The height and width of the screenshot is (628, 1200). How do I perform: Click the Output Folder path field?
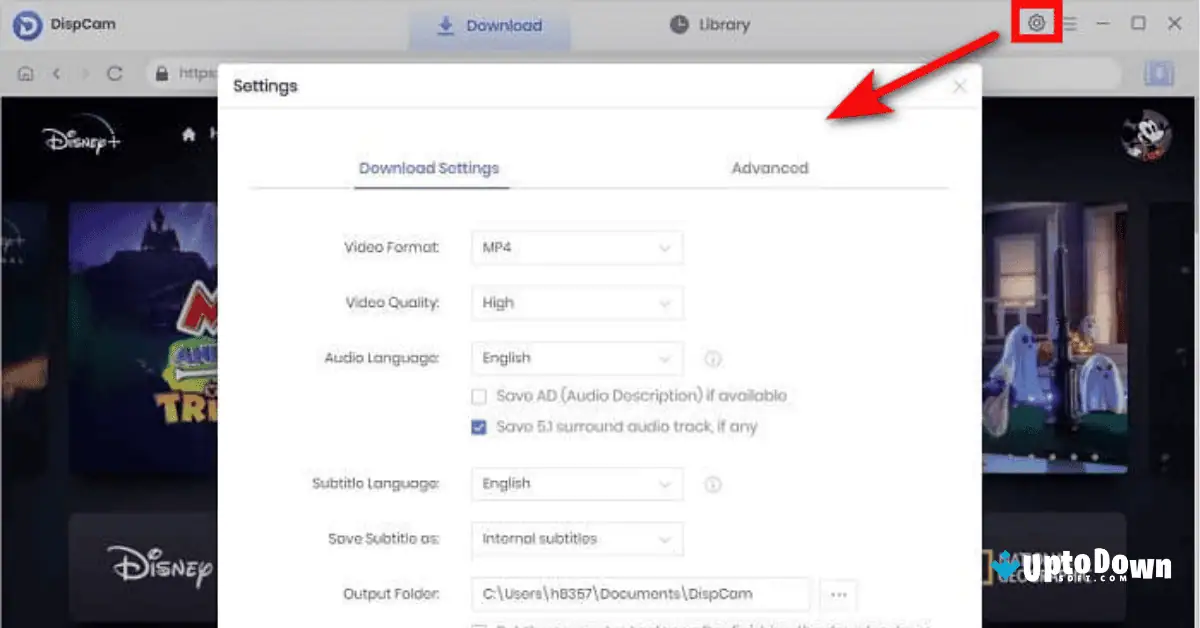[x=640, y=594]
